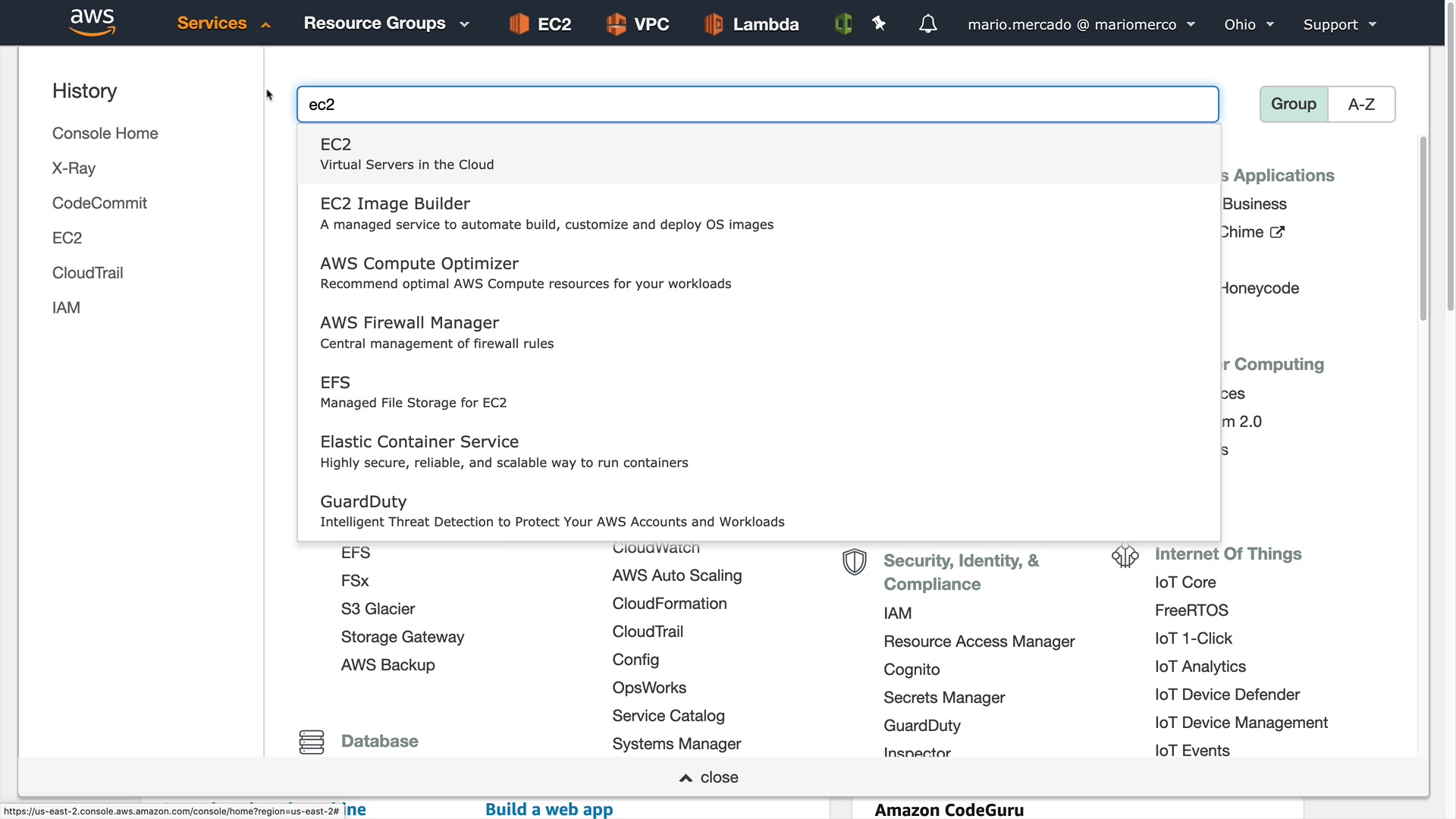The image size is (1456, 819).
Task: Click the green service shortcut icon beside Lambda
Action: point(843,24)
